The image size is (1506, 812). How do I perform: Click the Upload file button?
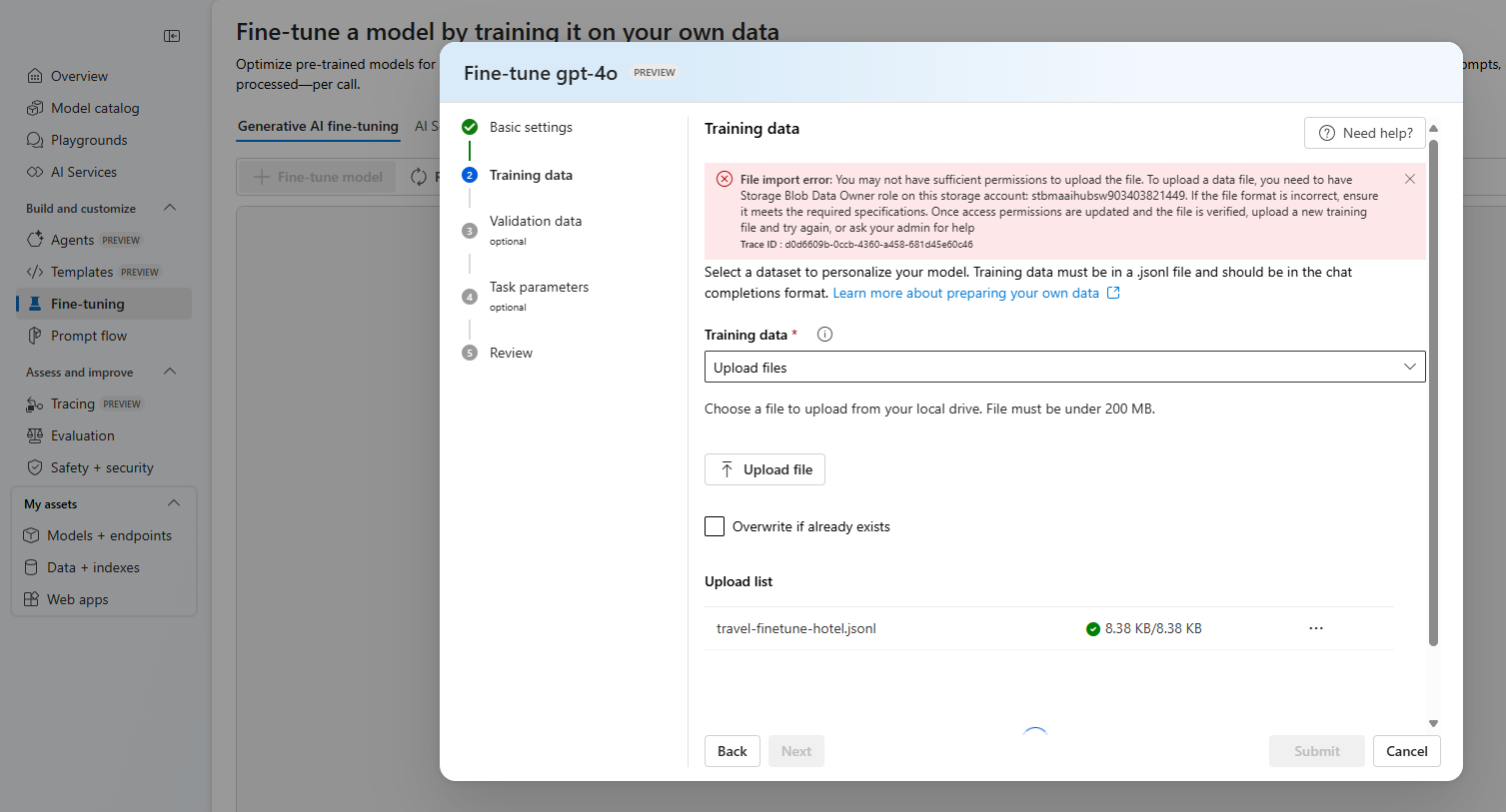[x=764, y=469]
